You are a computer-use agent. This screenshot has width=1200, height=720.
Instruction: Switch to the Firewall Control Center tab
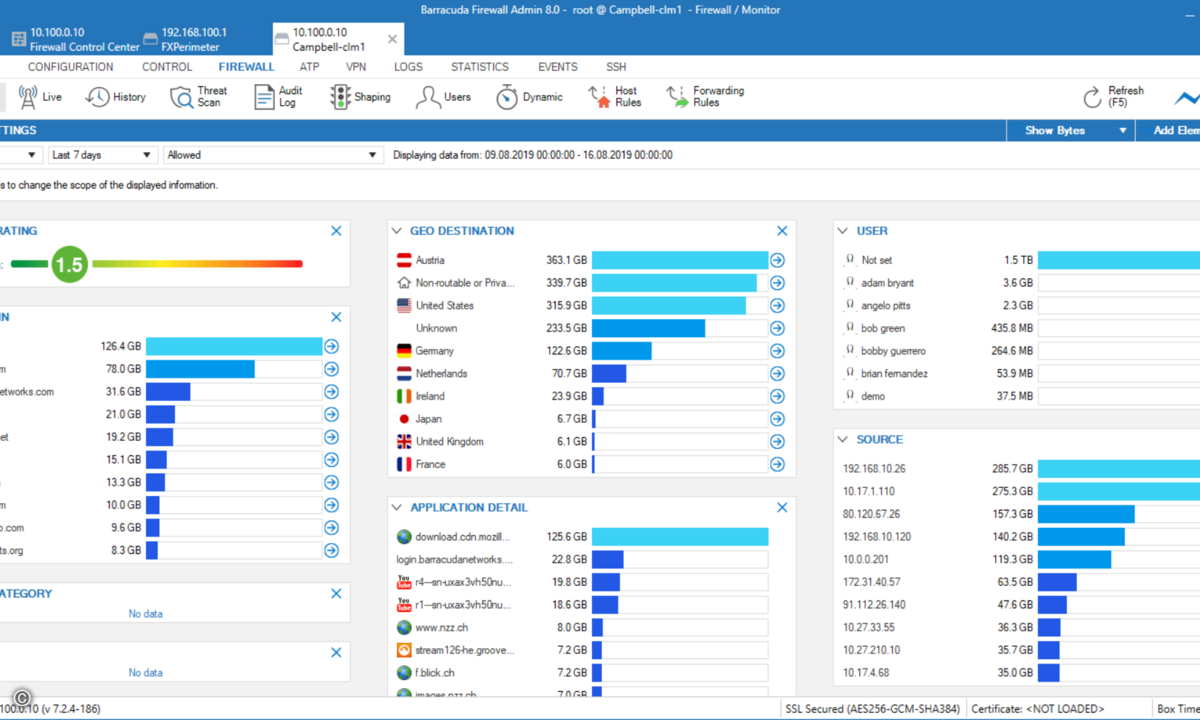click(76, 40)
